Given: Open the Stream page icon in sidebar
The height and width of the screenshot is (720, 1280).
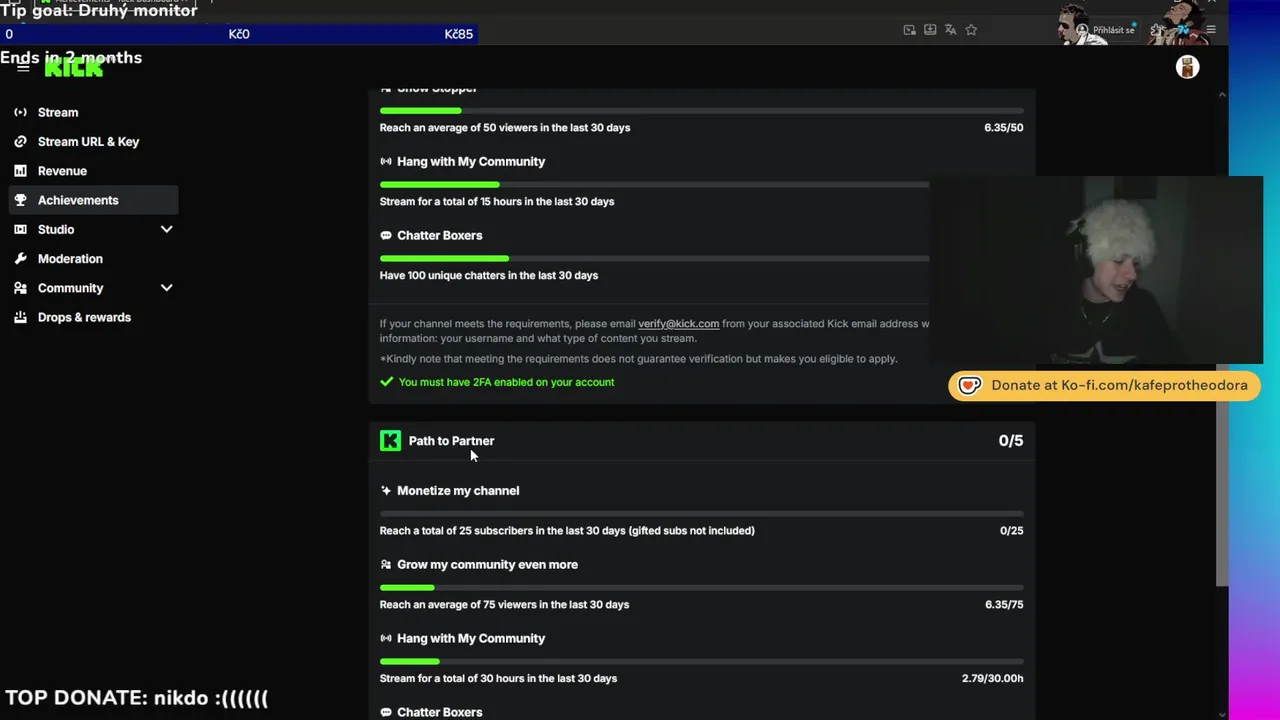Looking at the screenshot, I should coord(20,112).
